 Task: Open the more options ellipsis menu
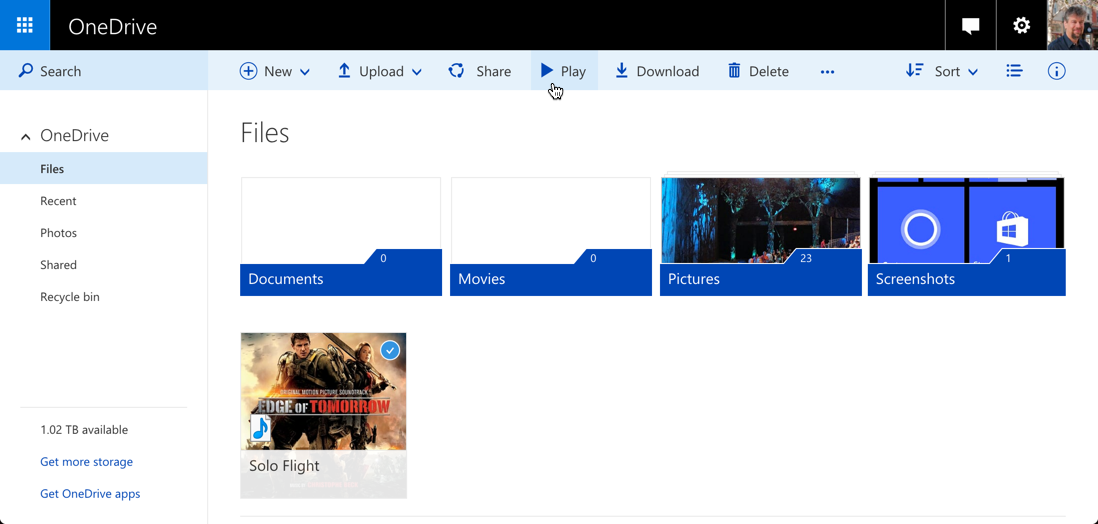pyautogui.click(x=827, y=71)
